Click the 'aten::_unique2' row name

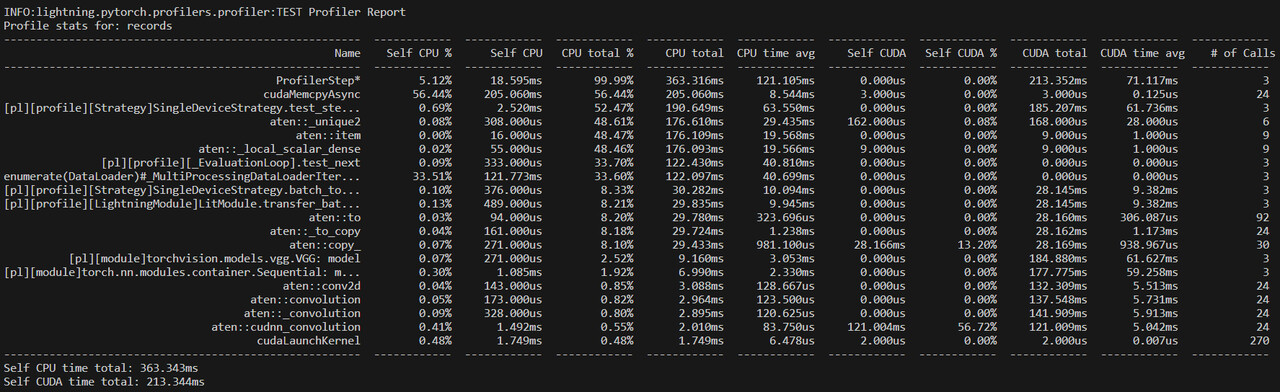316,121
